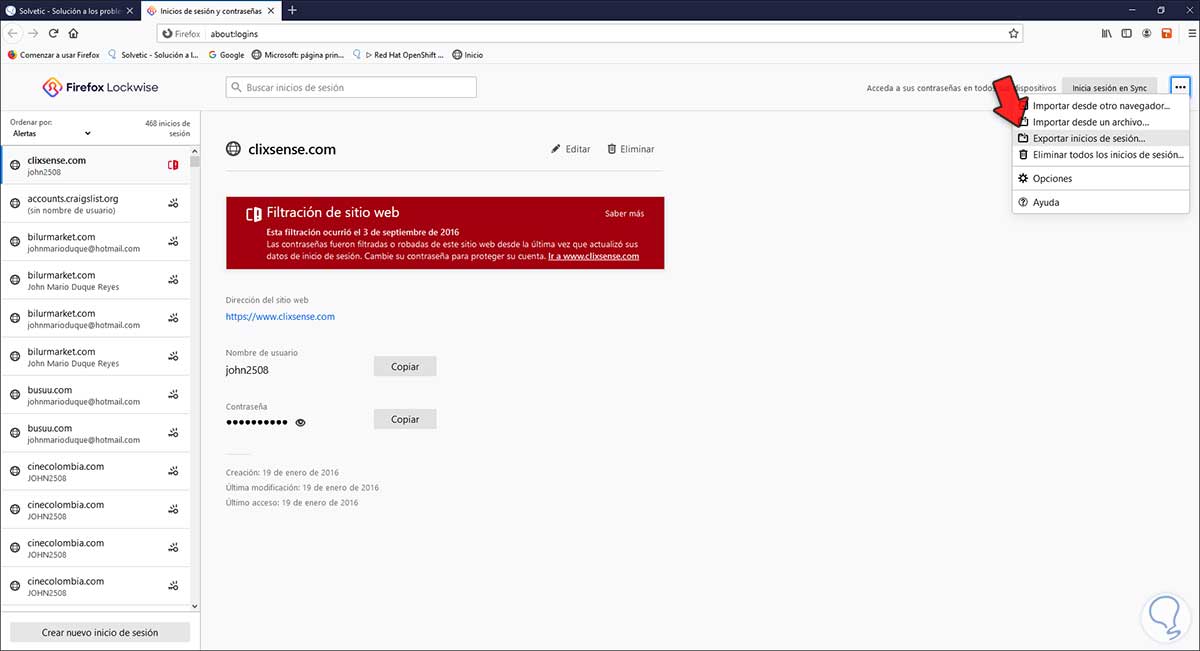Open the Firefox account icon
The image size is (1200, 651).
[1147, 33]
